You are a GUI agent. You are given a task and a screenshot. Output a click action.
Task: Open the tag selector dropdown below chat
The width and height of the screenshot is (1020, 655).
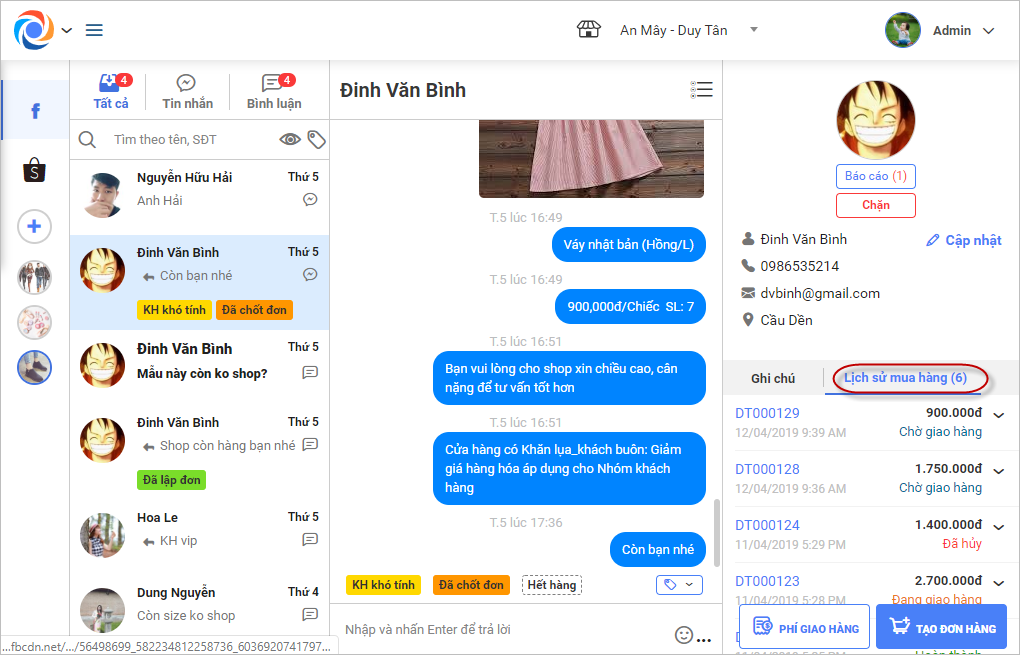[x=679, y=585]
